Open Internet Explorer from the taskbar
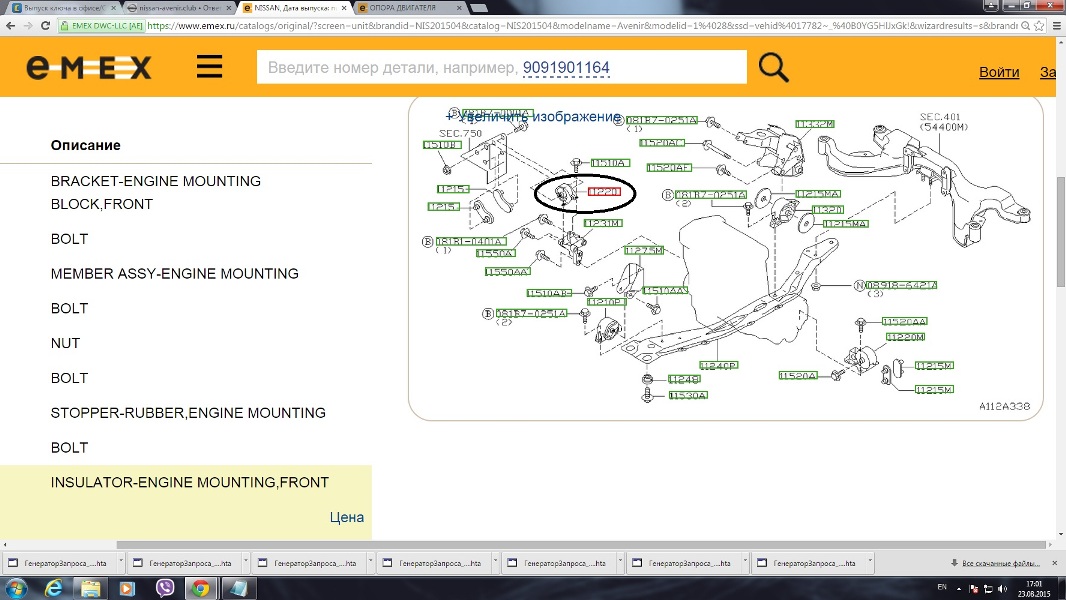Screen dimensions: 1066x600 (53, 588)
